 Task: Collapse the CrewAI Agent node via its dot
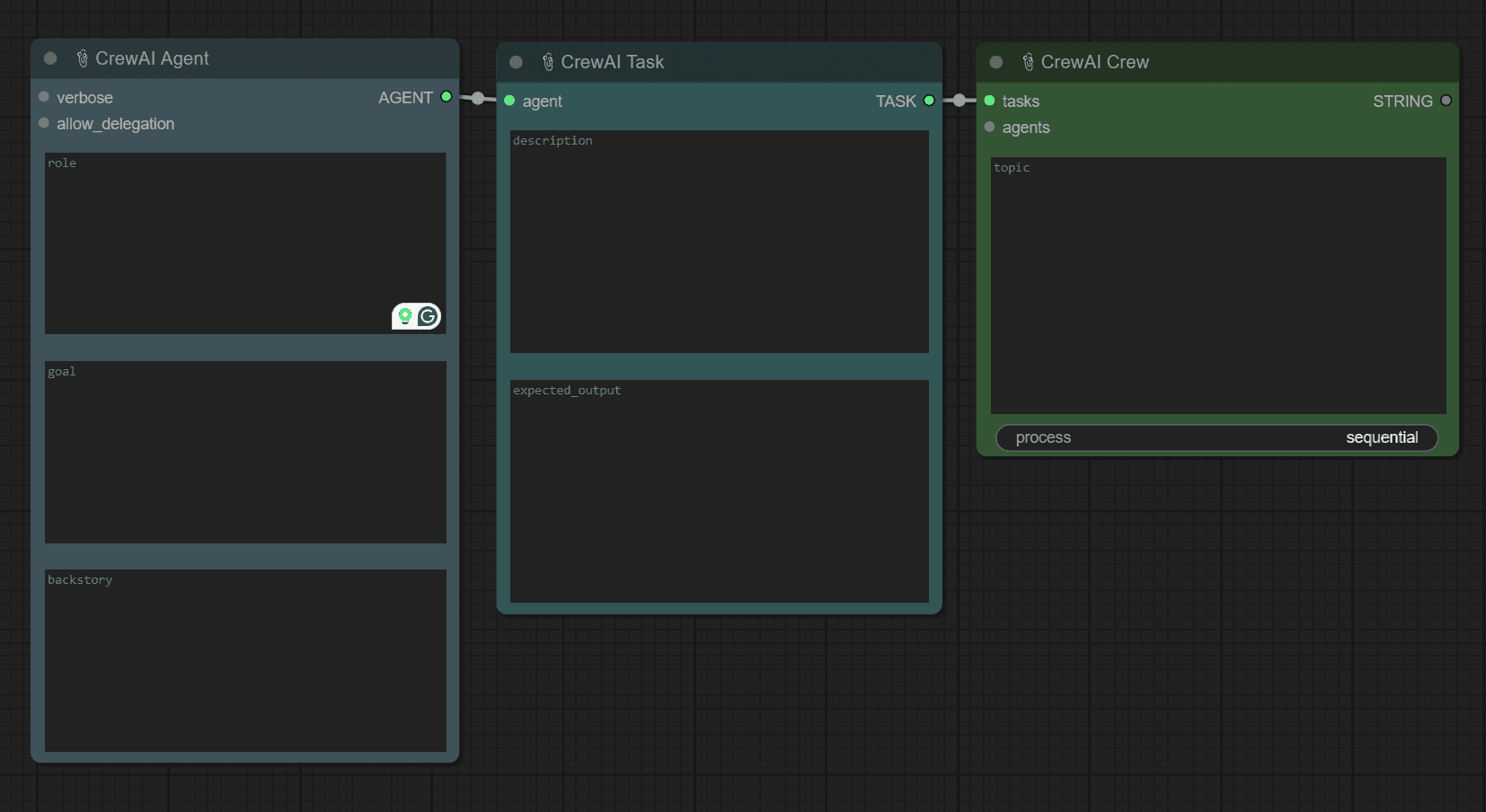click(x=50, y=58)
